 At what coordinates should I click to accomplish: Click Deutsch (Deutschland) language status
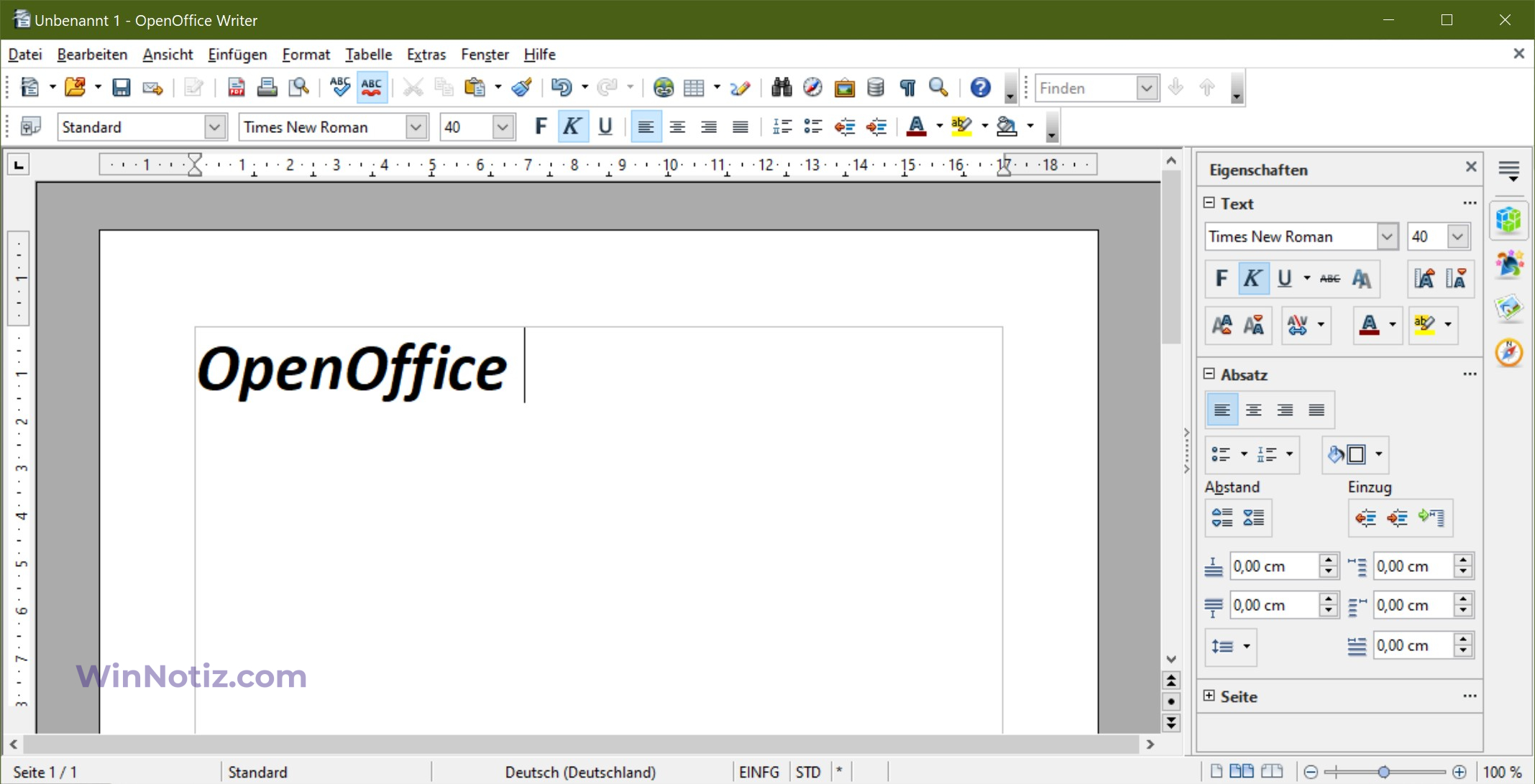580,772
